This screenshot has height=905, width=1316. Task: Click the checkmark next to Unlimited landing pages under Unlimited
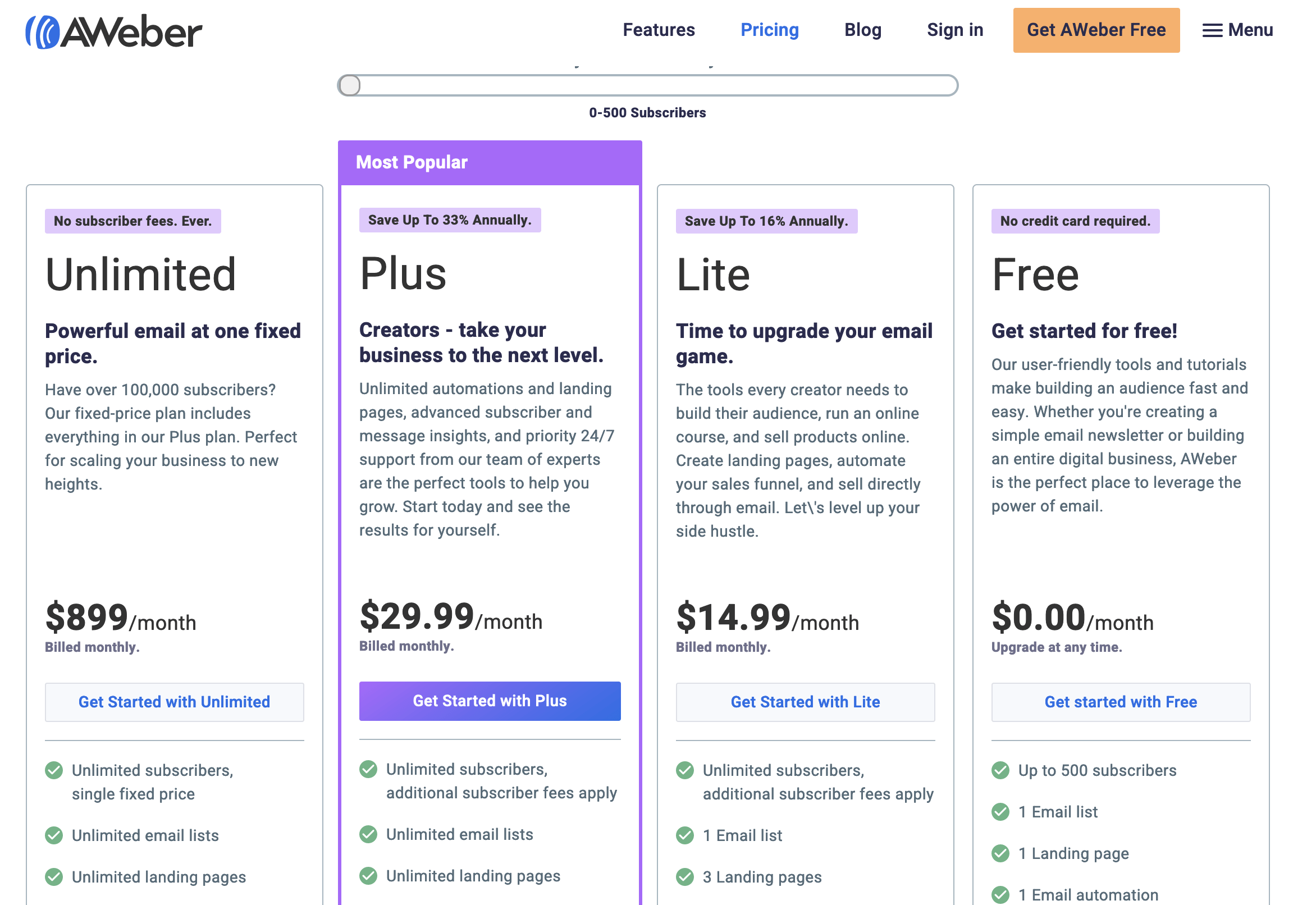tap(54, 876)
